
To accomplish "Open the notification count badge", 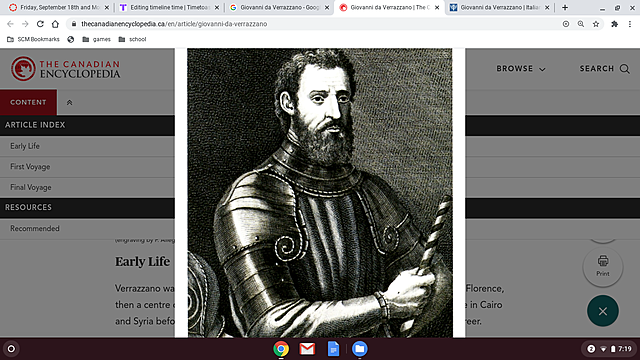I will tap(591, 349).
